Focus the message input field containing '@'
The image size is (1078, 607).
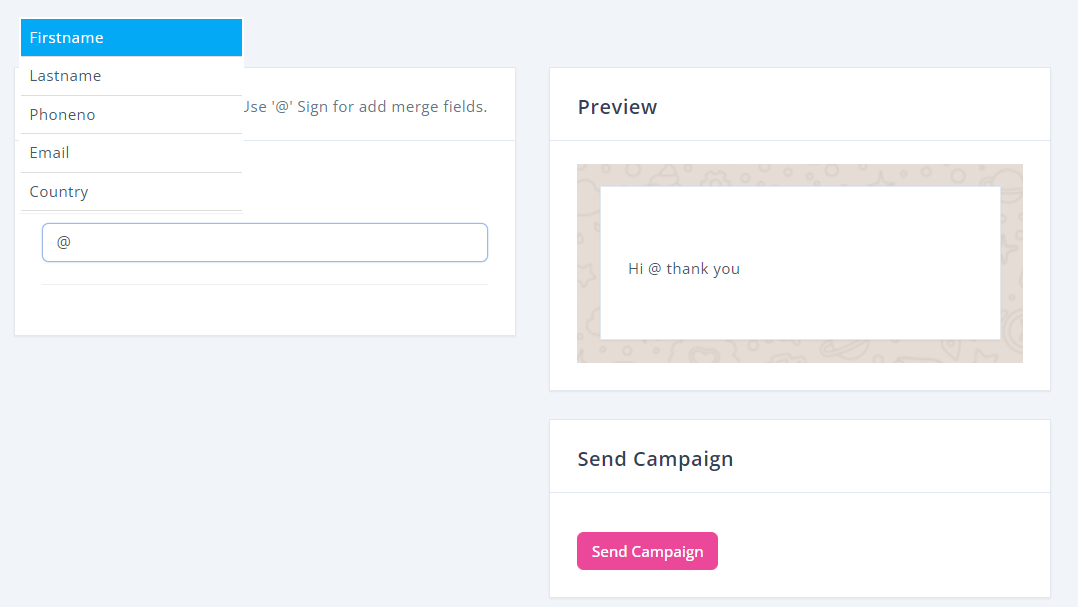265,243
